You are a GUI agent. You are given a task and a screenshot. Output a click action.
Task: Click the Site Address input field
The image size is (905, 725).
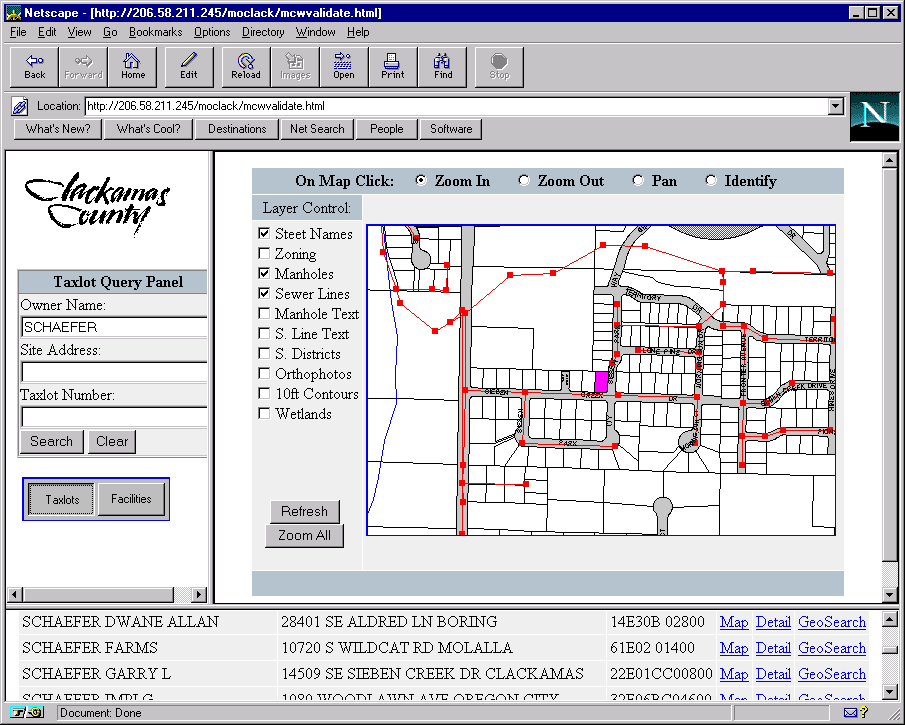114,372
